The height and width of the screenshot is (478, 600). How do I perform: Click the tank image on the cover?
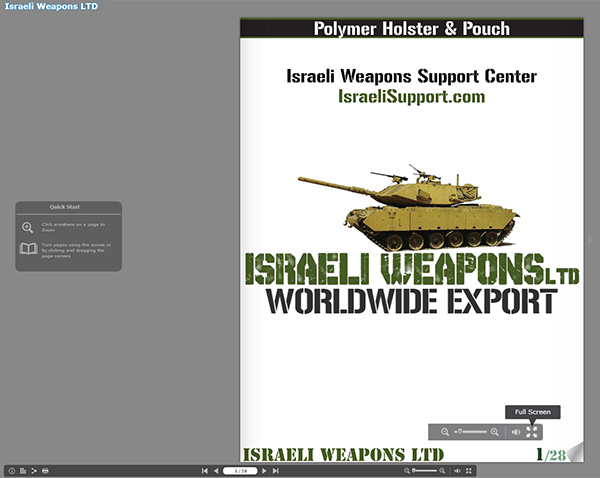408,207
